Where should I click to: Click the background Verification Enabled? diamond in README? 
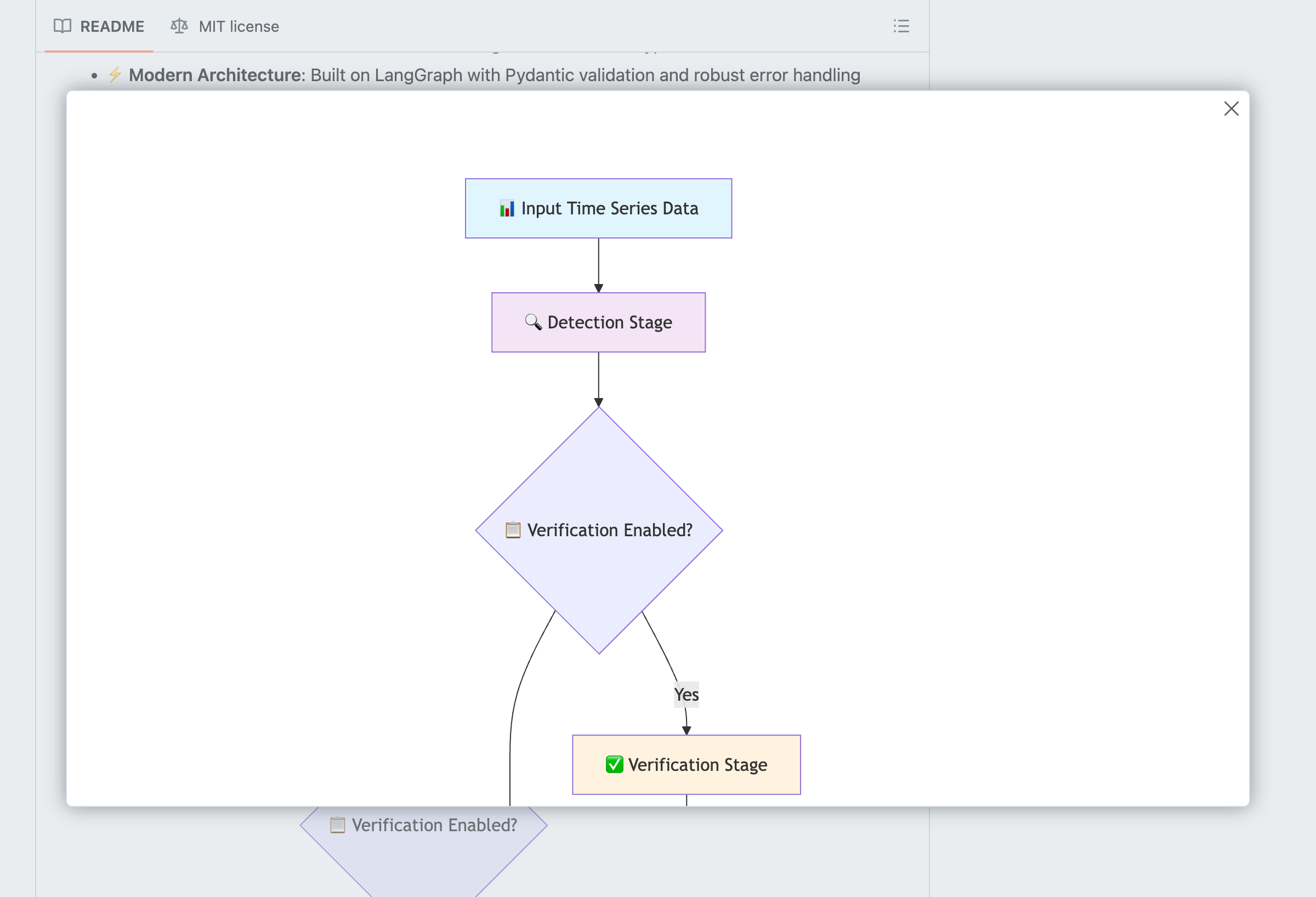coord(423,850)
